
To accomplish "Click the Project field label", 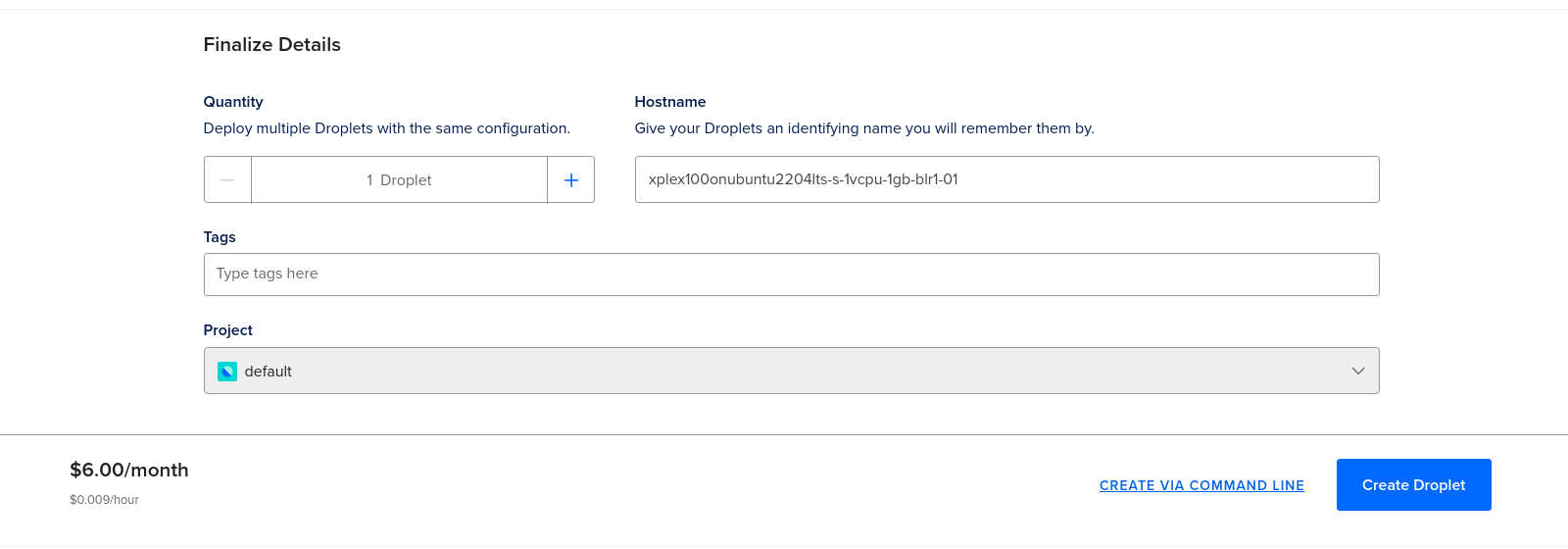I will pos(228,330).
